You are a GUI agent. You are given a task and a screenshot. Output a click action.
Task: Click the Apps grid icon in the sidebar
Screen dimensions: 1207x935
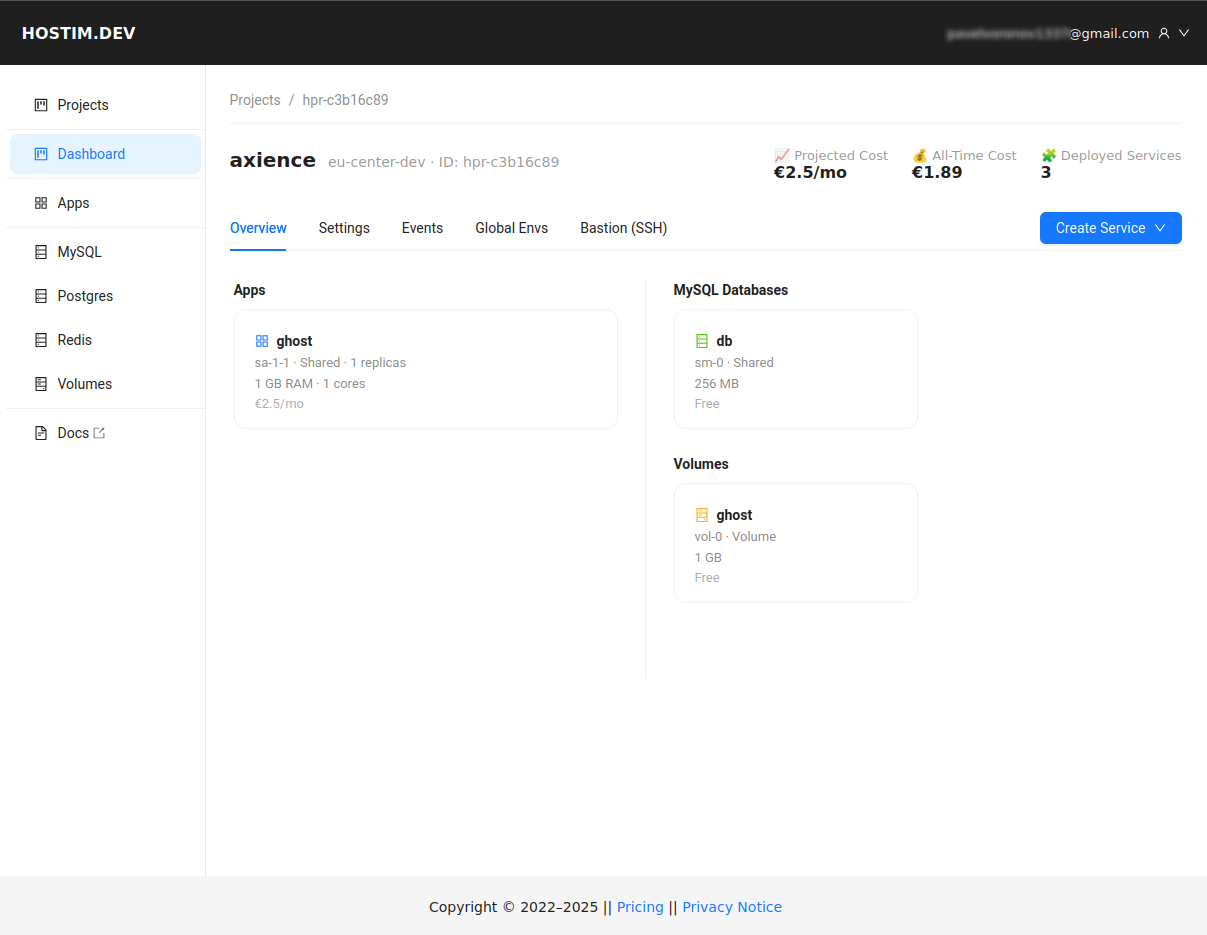pyautogui.click(x=40, y=202)
